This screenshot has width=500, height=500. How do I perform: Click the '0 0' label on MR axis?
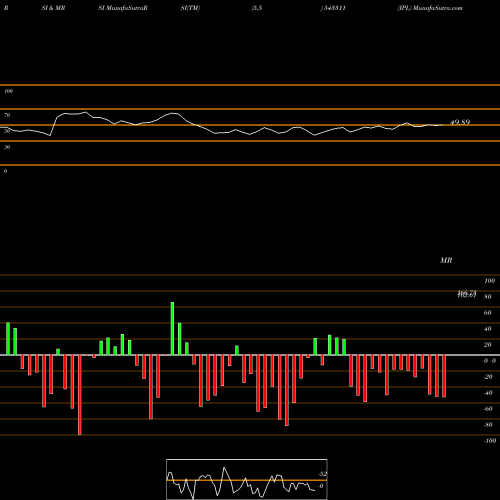(490, 361)
